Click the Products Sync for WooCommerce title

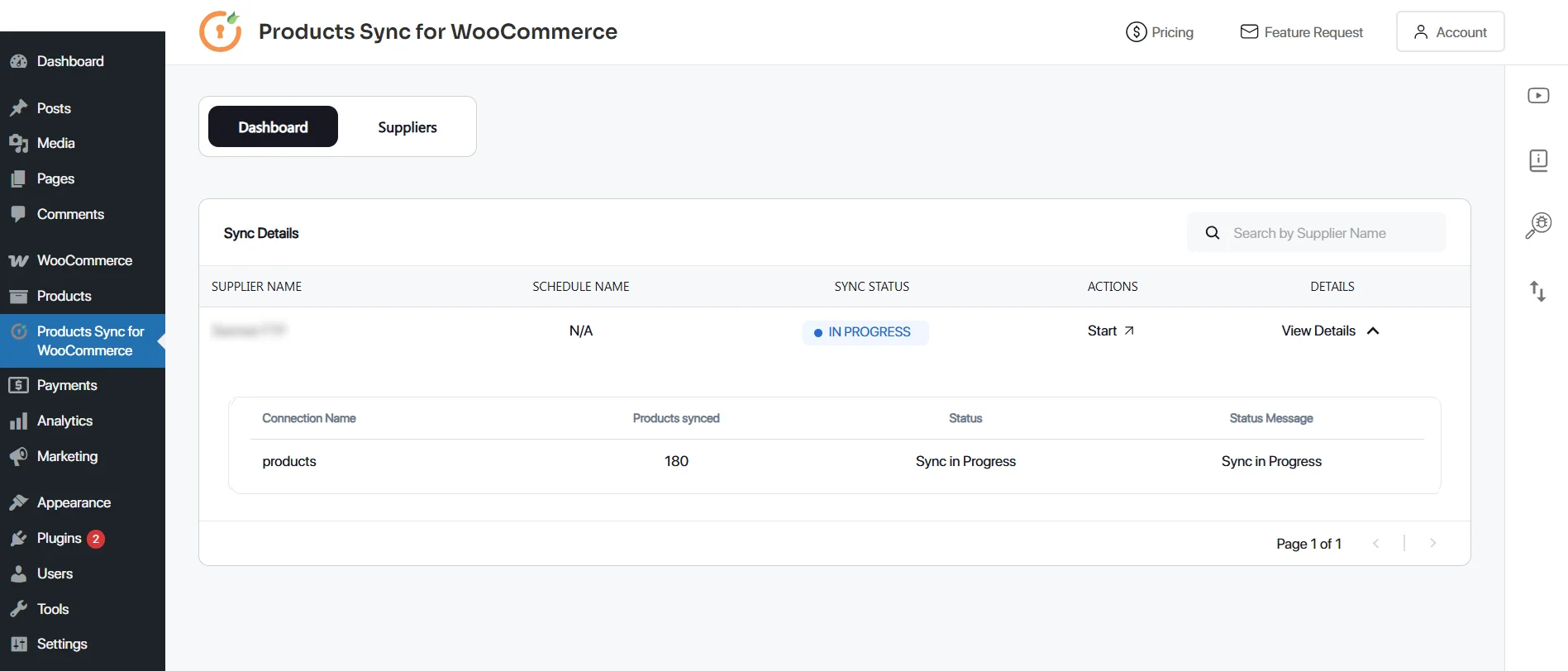[x=438, y=31]
